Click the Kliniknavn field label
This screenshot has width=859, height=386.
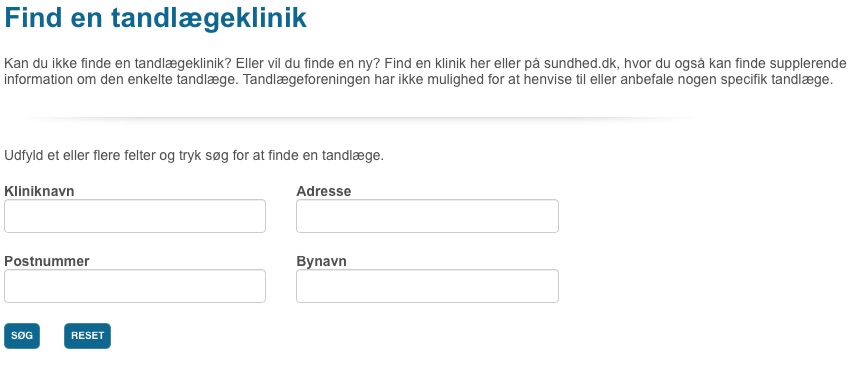point(39,191)
